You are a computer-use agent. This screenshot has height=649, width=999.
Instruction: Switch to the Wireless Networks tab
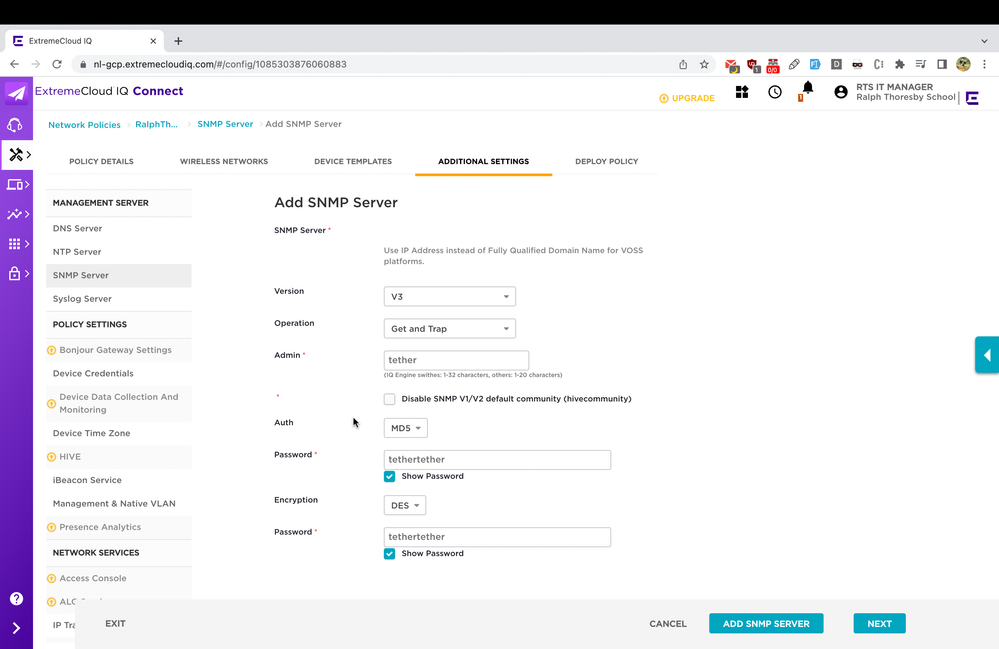[224, 161]
